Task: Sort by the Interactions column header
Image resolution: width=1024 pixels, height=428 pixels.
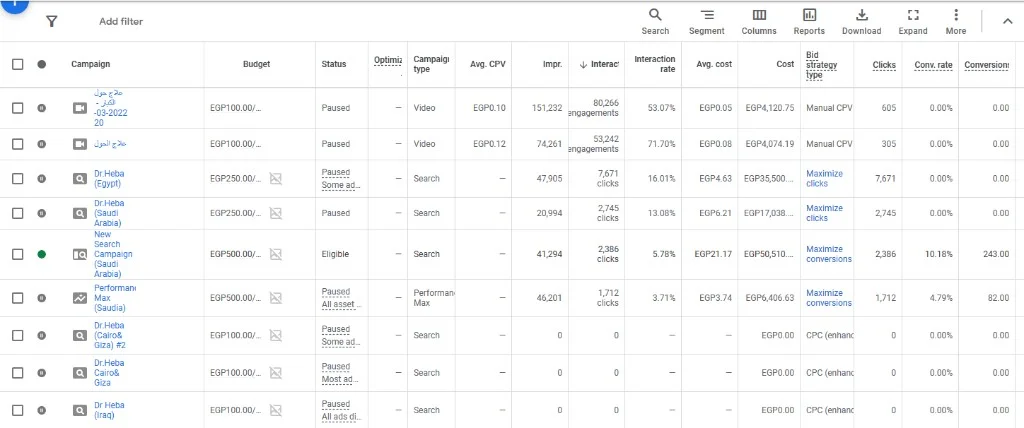Action: 599,64
